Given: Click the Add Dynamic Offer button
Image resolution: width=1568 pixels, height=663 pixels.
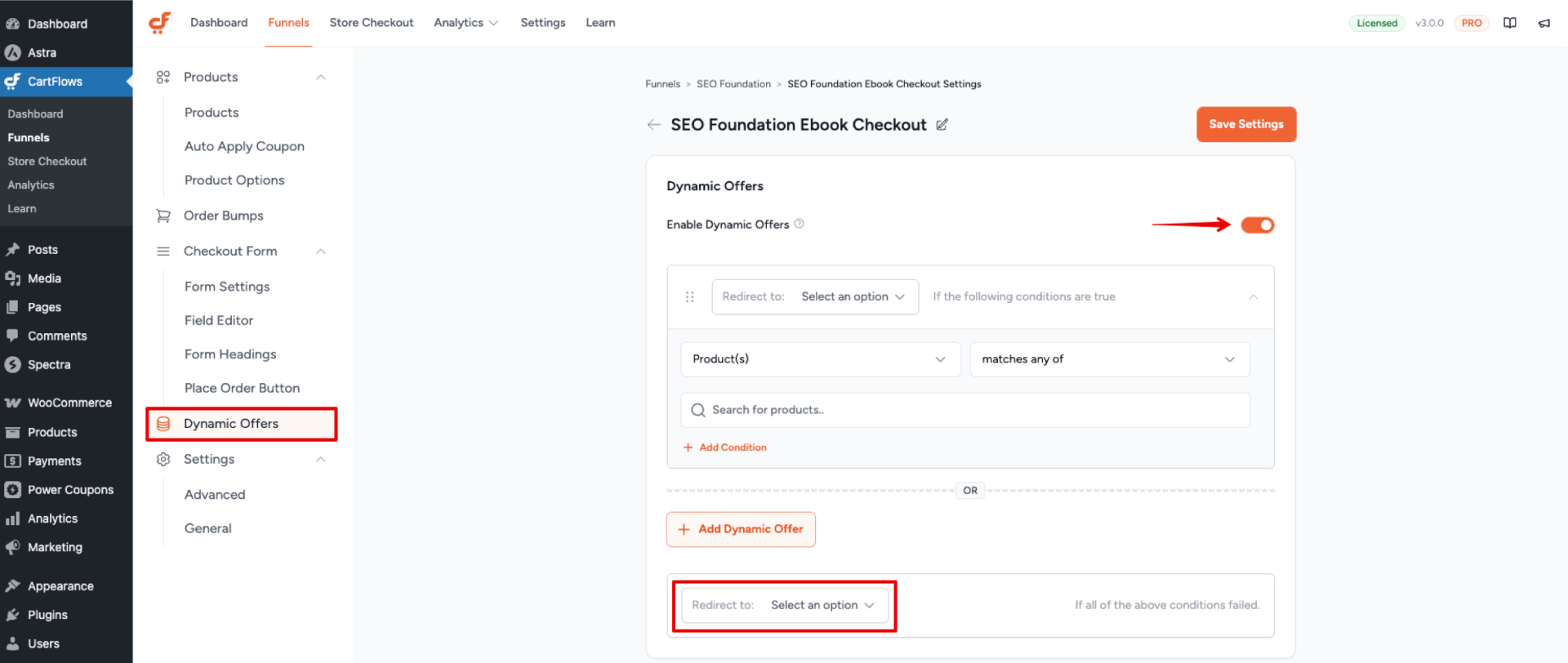Looking at the screenshot, I should 741,529.
